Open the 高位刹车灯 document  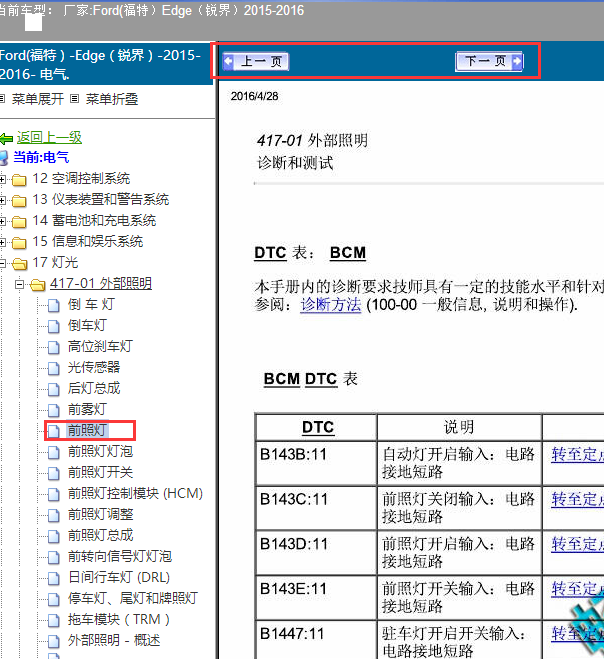(x=100, y=347)
